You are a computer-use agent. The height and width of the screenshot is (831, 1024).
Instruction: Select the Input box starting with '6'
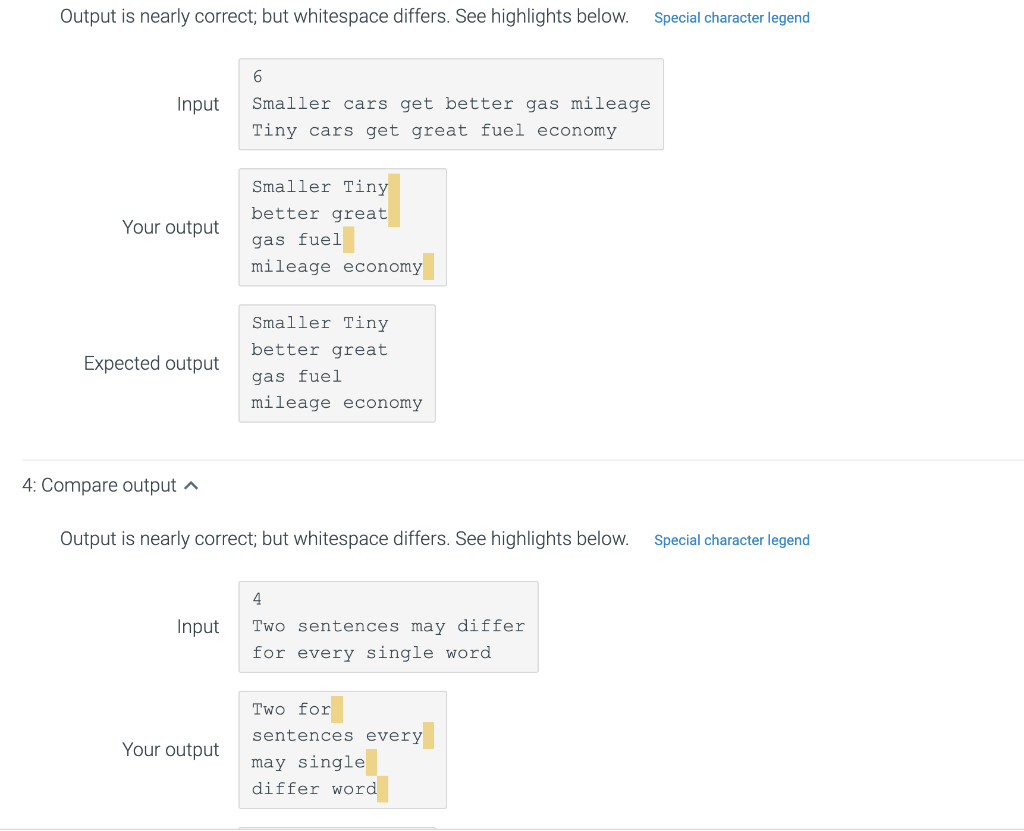click(450, 103)
